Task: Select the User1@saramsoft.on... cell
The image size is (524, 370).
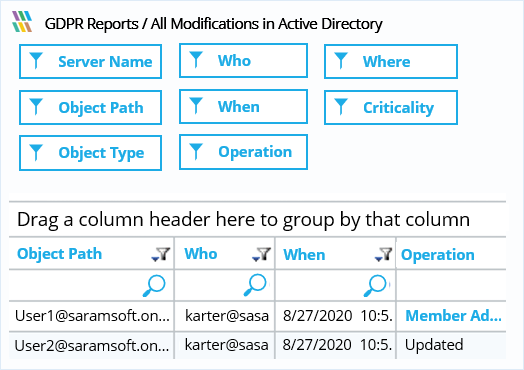Action: click(x=92, y=316)
